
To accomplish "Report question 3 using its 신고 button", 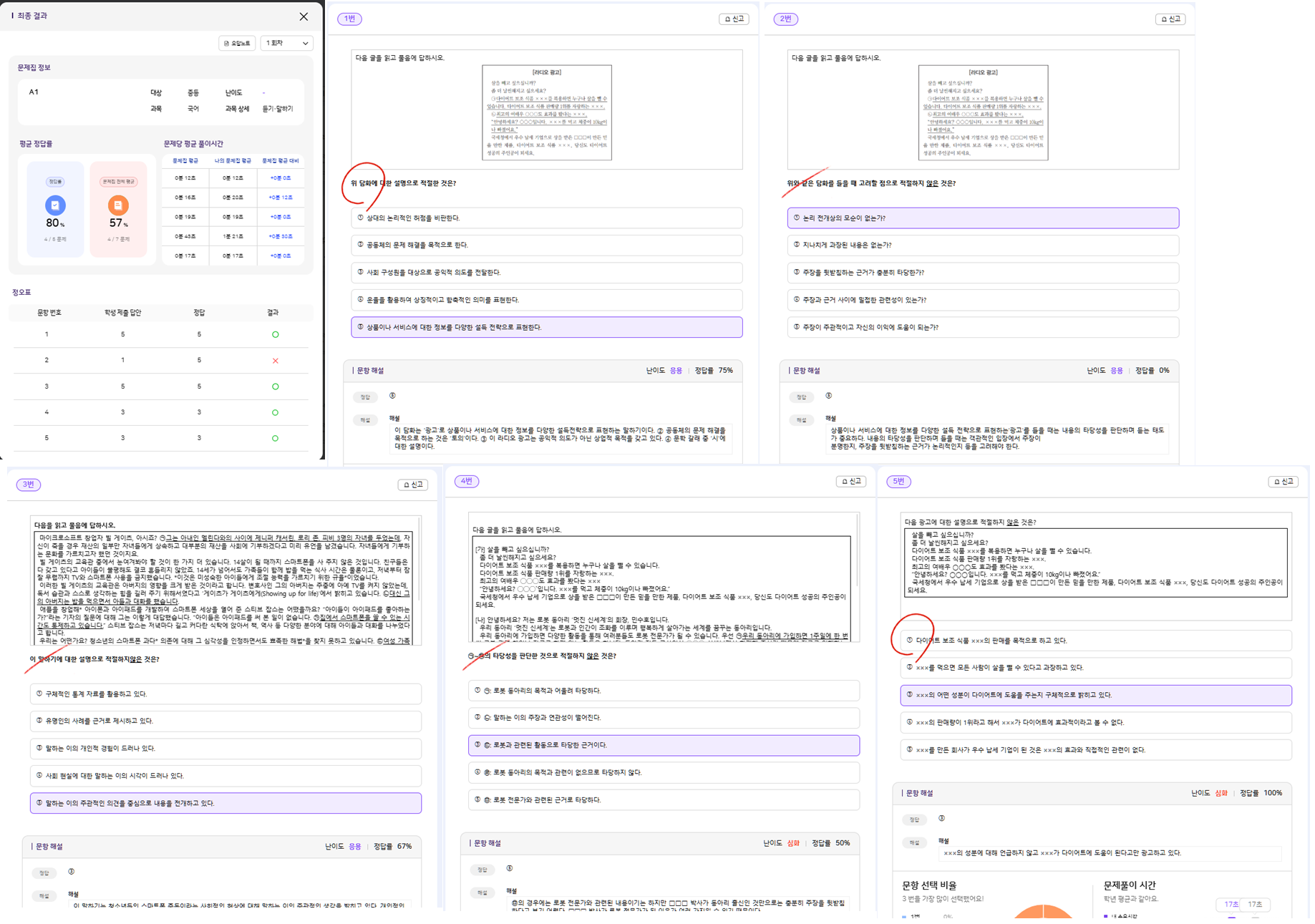I will (412, 485).
